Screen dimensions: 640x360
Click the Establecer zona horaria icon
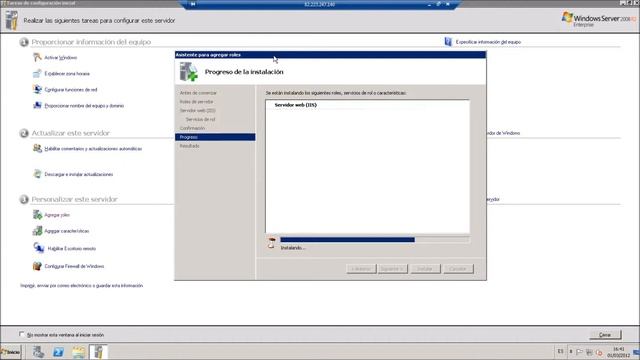[x=37, y=73]
